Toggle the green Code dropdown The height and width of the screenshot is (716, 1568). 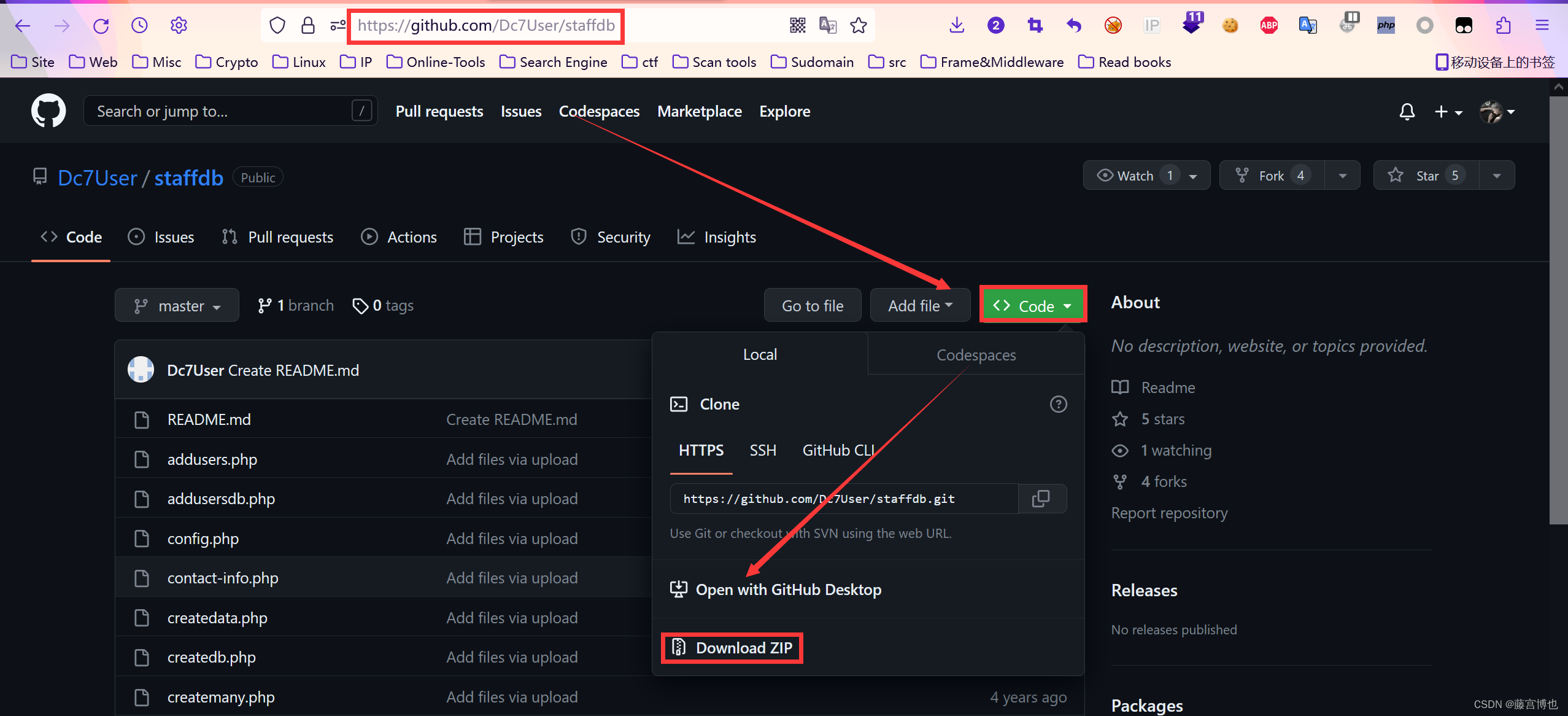point(1033,305)
